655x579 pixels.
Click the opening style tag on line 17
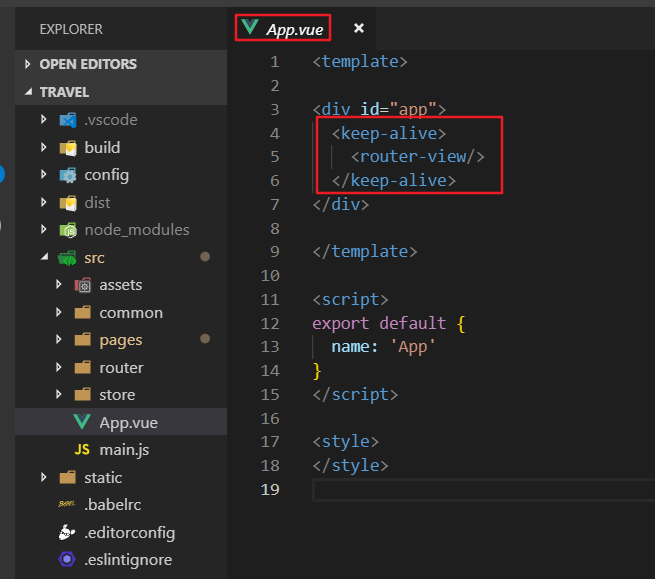coord(346,442)
